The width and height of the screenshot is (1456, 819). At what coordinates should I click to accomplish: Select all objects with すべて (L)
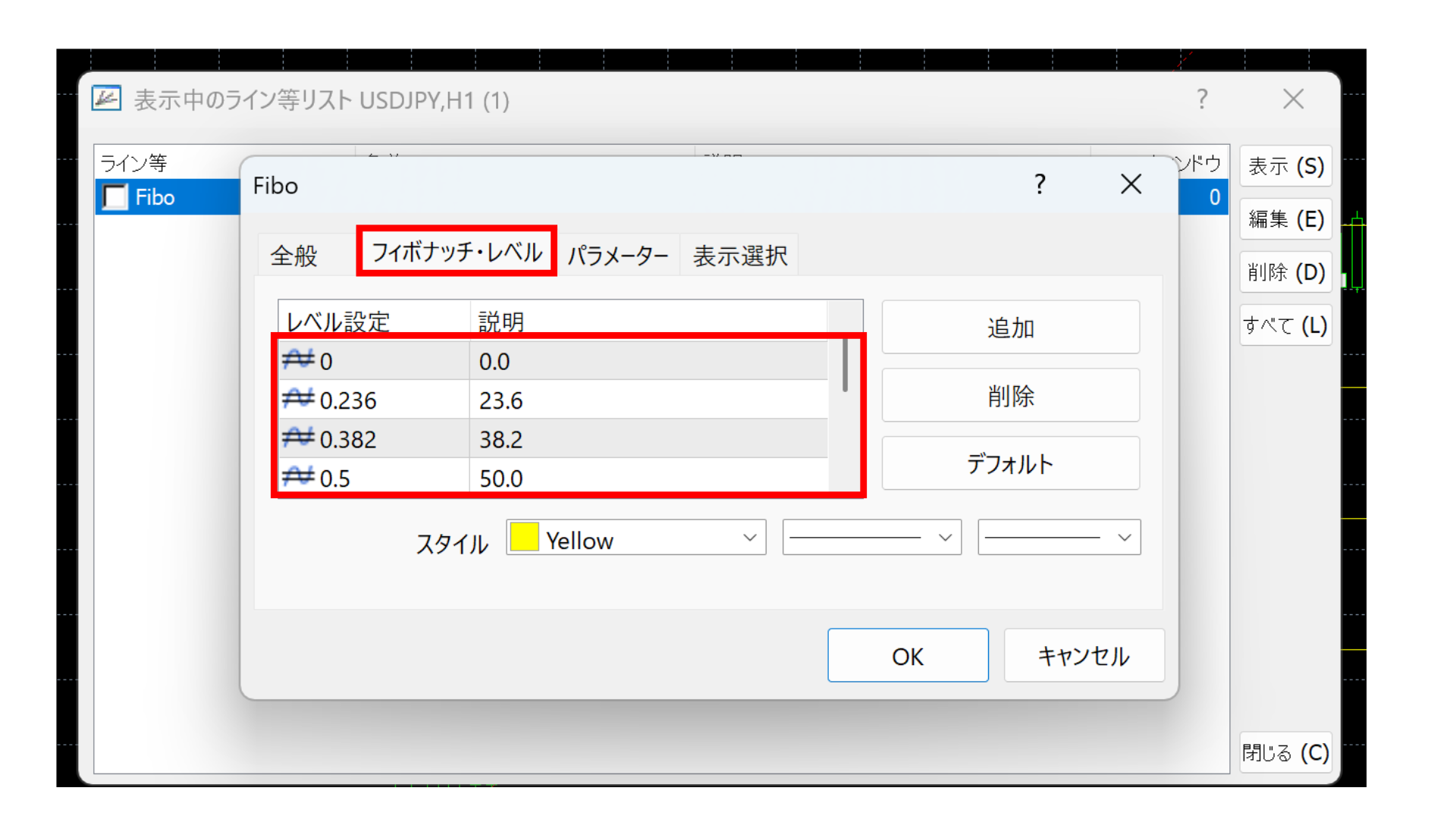(x=1285, y=325)
